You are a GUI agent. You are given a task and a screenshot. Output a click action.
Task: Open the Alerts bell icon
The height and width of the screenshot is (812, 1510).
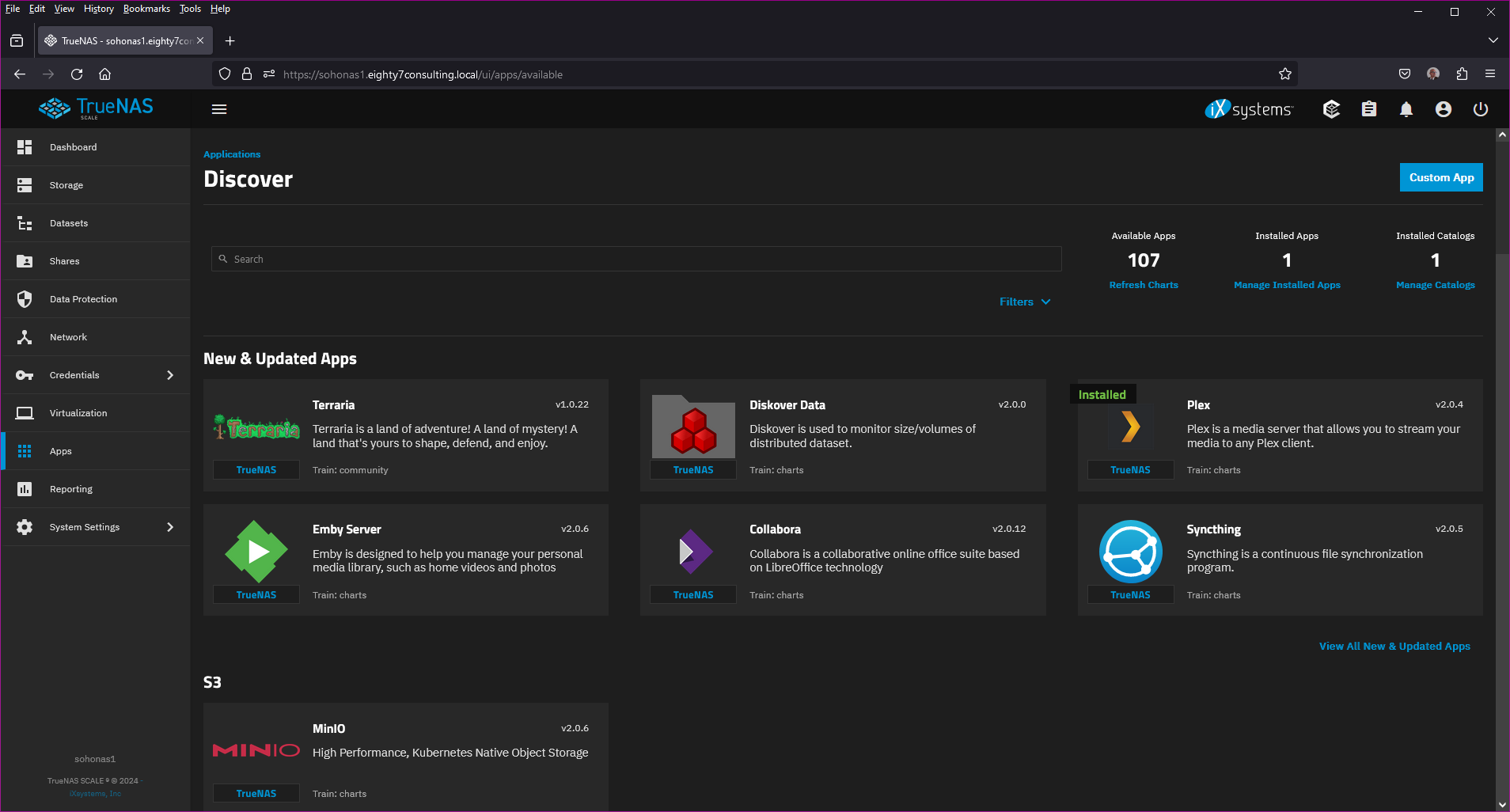coord(1406,109)
